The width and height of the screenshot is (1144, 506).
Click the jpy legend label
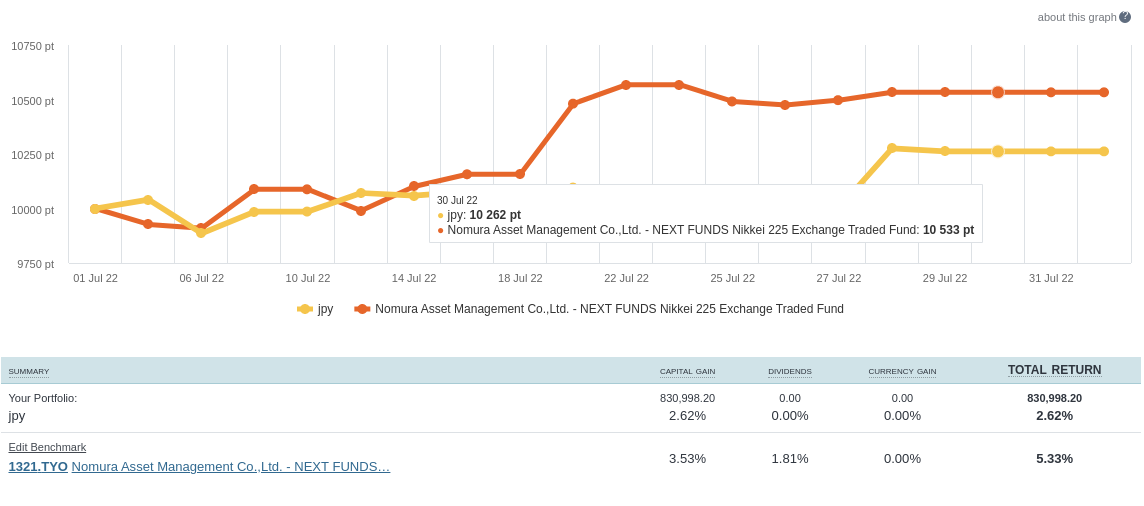pos(325,309)
